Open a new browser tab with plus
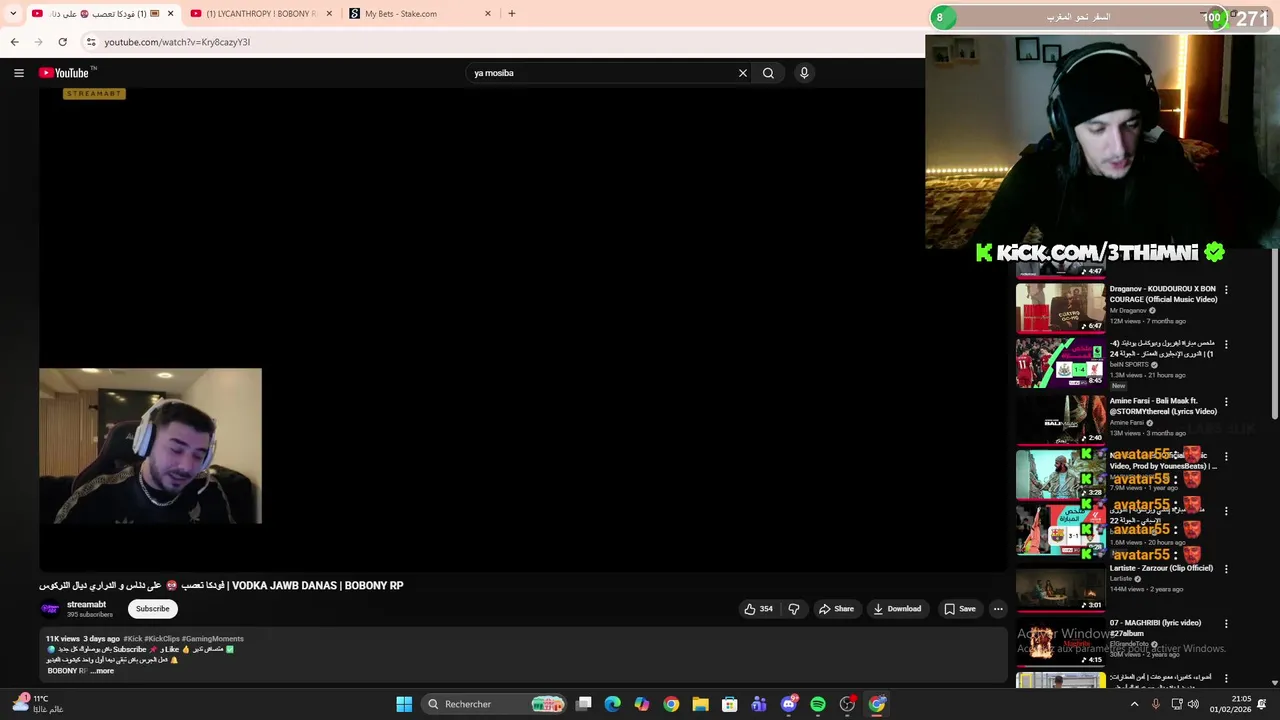Screen dimensions: 1280x720 pyautogui.click(x=511, y=14)
